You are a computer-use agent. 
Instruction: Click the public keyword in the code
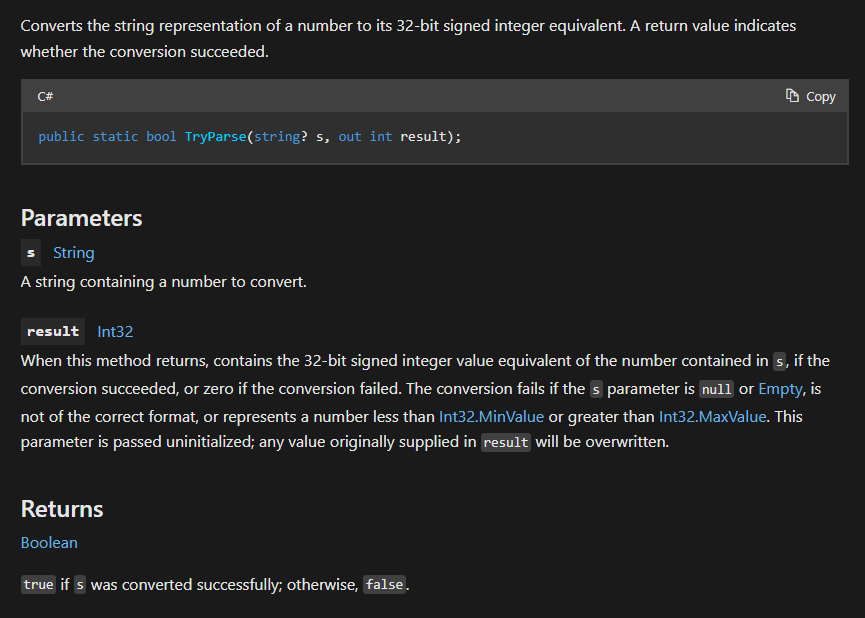pos(61,137)
